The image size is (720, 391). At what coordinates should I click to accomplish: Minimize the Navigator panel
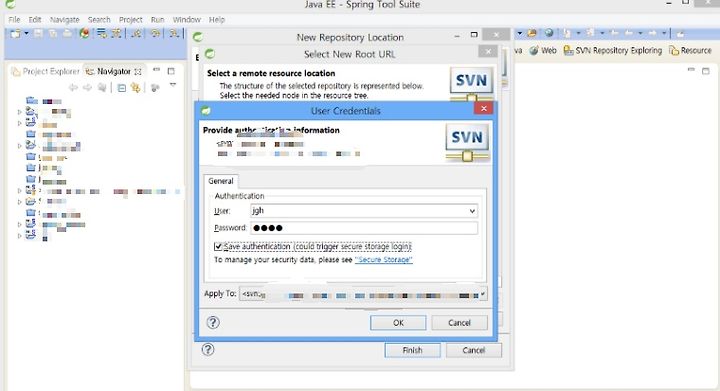[157, 70]
